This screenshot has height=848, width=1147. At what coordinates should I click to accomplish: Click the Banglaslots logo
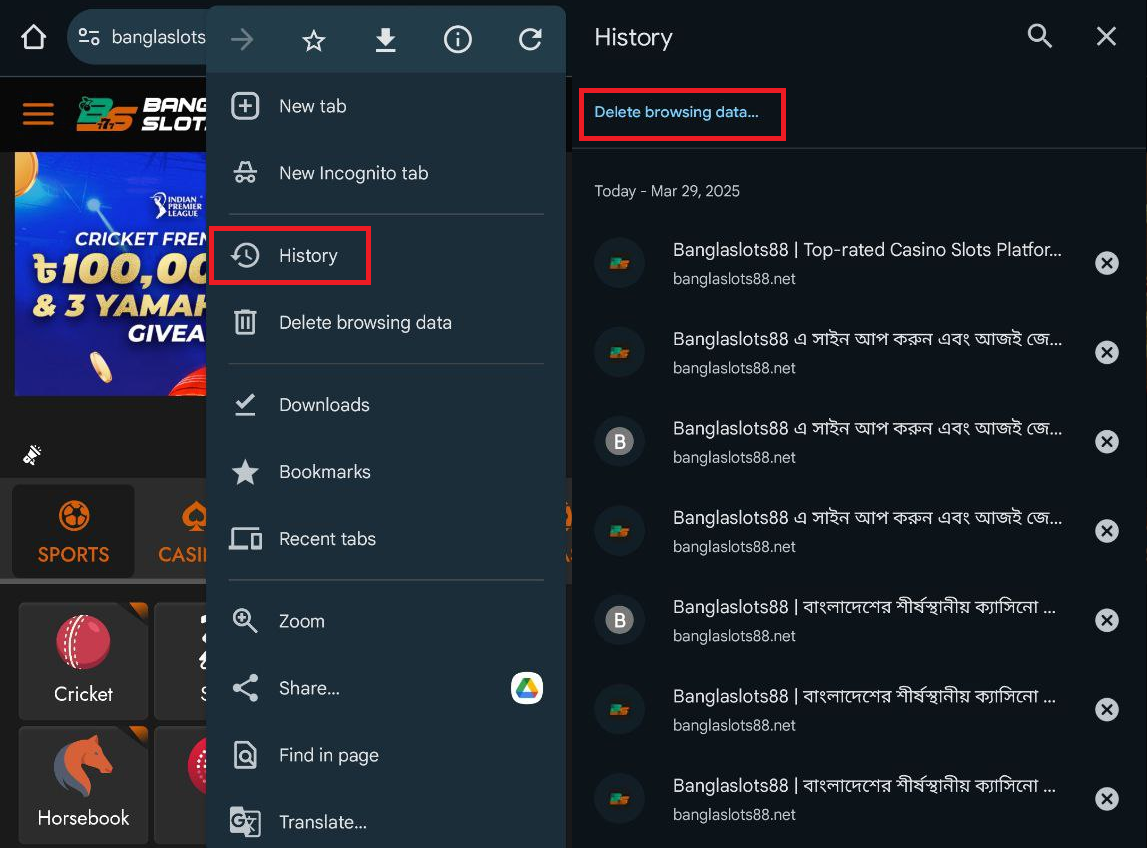coord(141,114)
